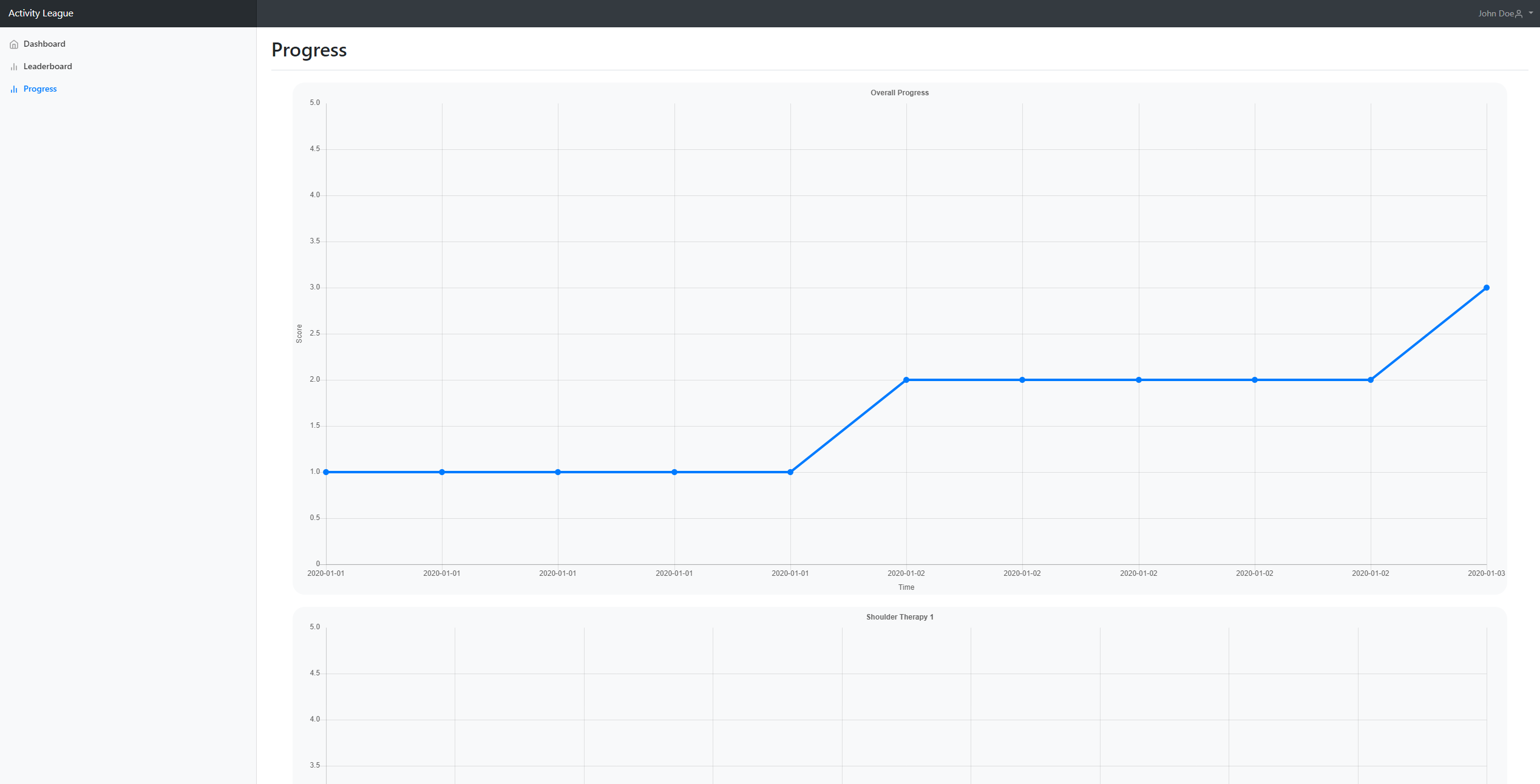Screen dimensions: 1540x784
Task: Click the 0.5 y-axis label in Overall Progress
Action: [x=315, y=518]
